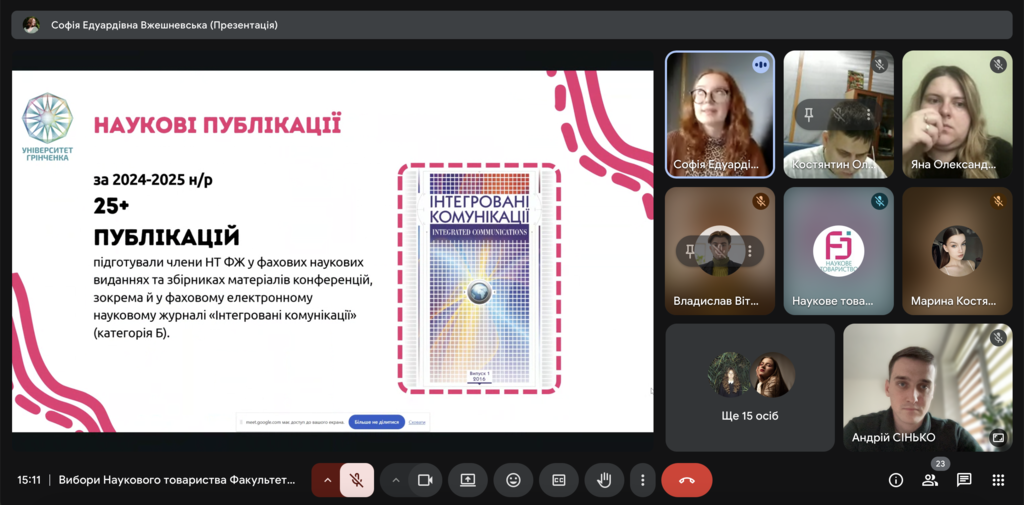
Task: Open the meeting details info icon
Action: (896, 480)
